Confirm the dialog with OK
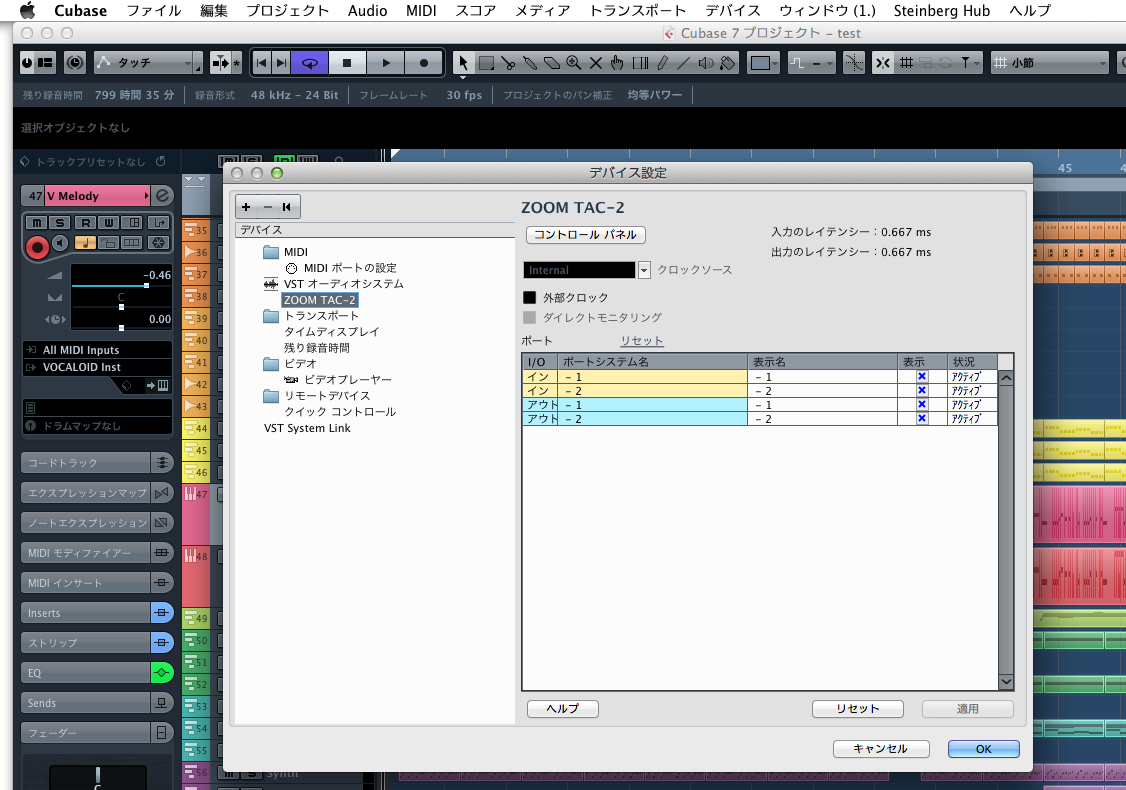This screenshot has width=1126, height=790. pyautogui.click(x=984, y=749)
